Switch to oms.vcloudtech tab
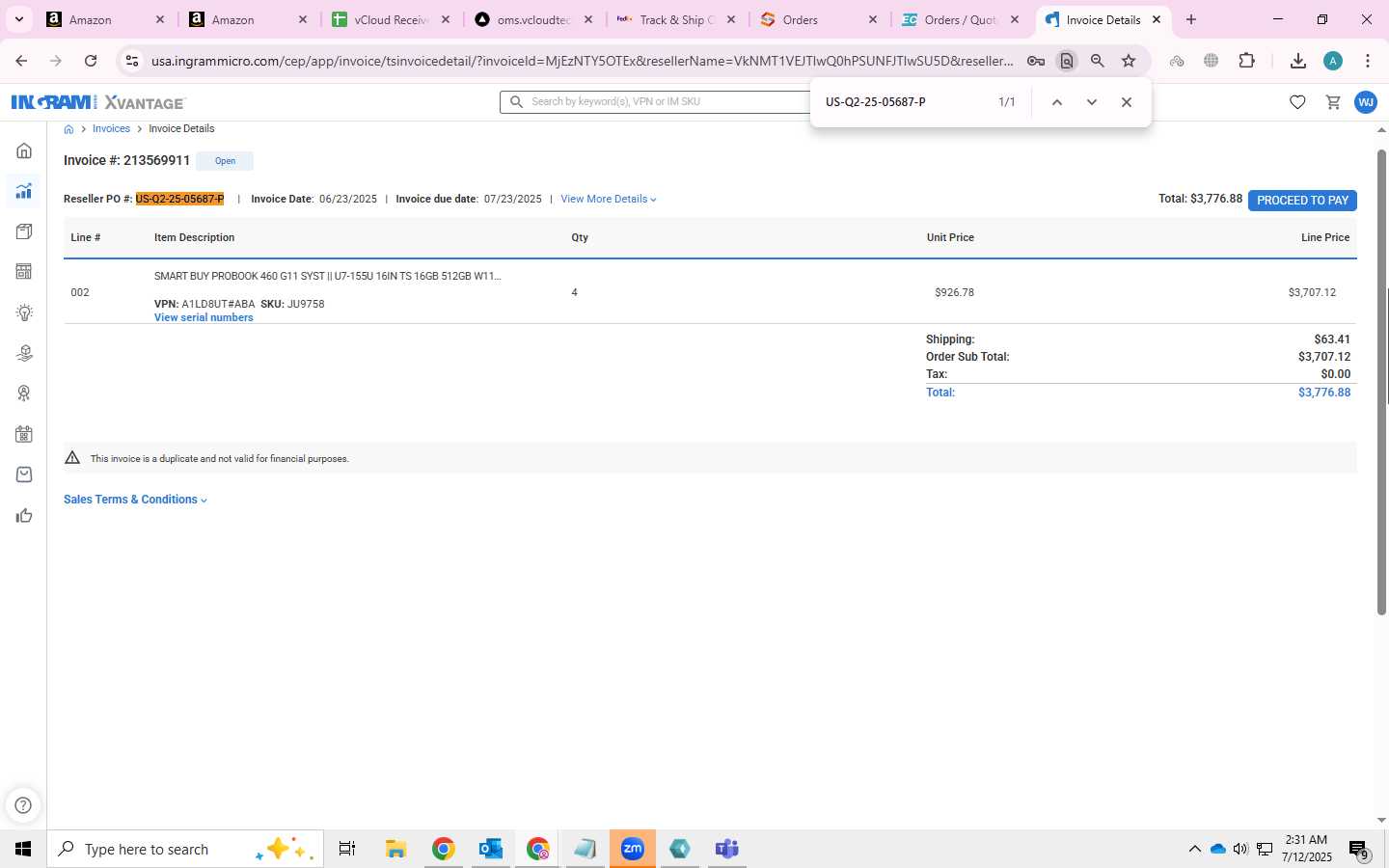 [x=533, y=19]
